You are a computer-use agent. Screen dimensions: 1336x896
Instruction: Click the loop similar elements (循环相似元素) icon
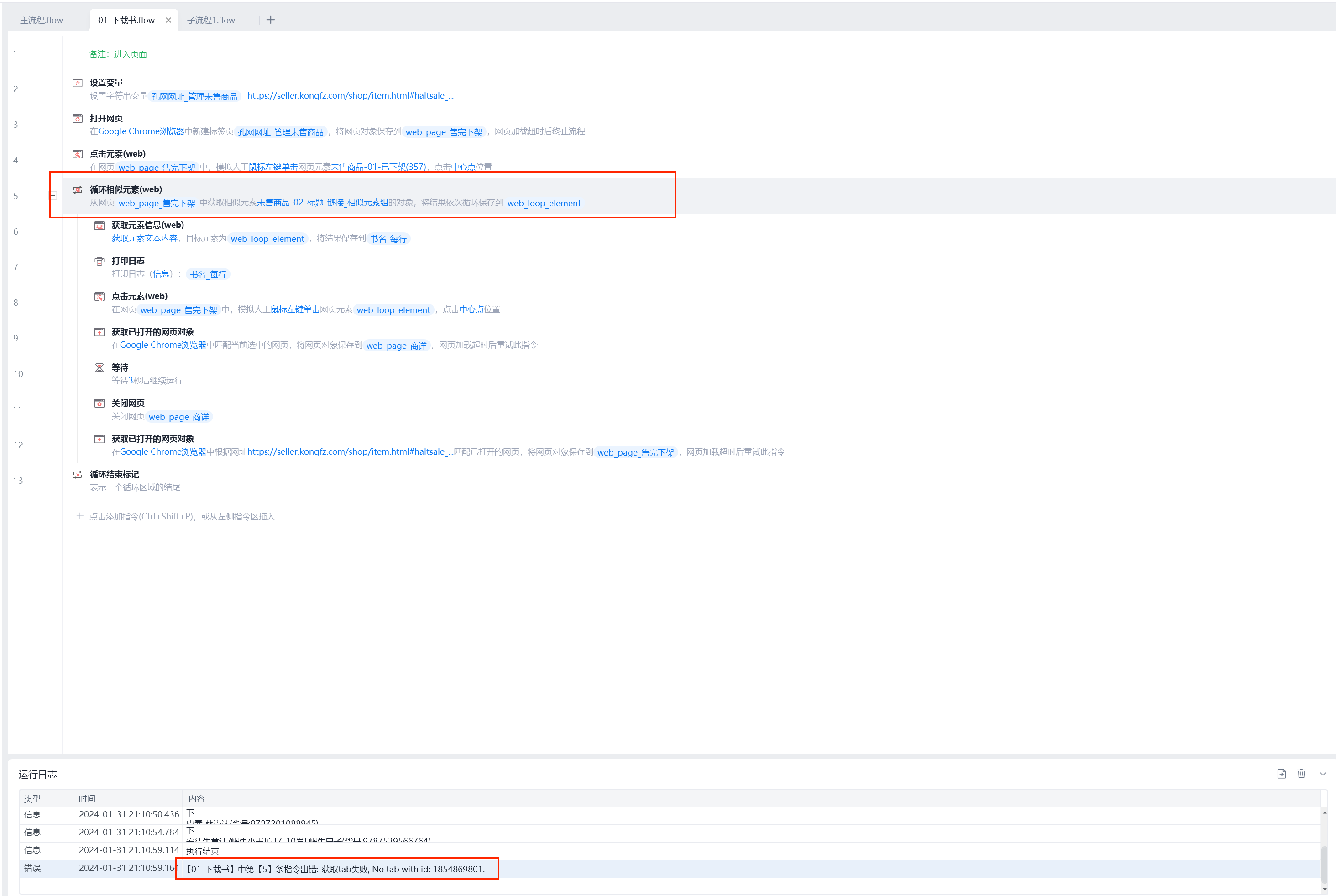[78, 190]
